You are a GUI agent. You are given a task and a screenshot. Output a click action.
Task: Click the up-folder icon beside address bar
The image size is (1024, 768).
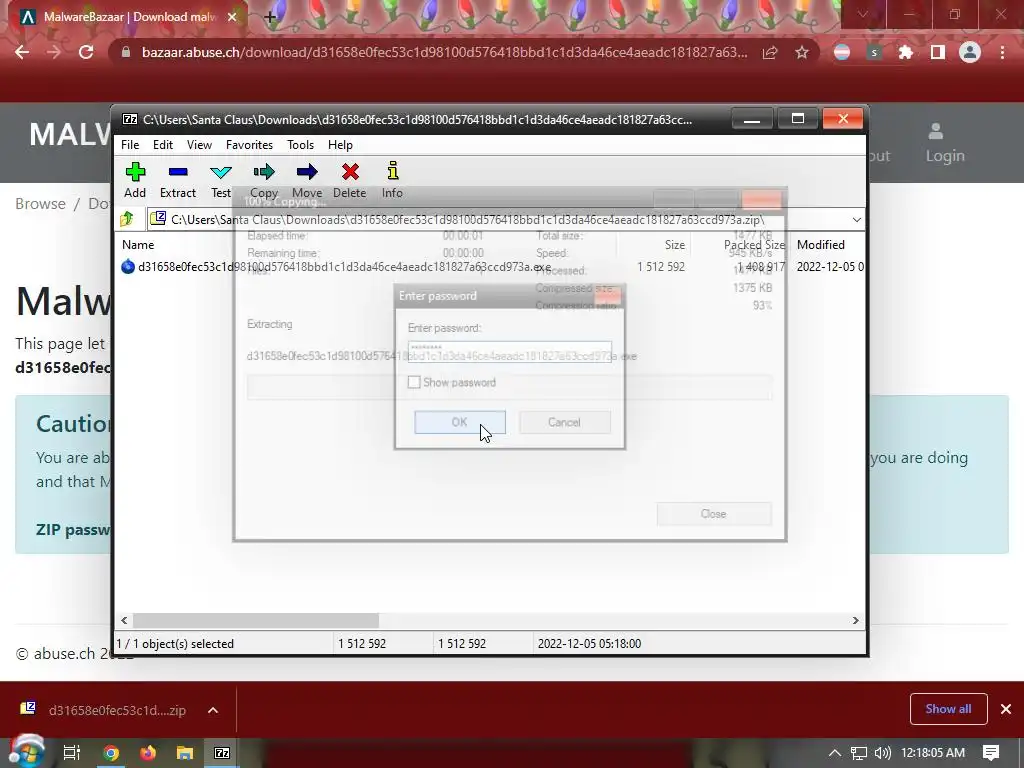127,219
